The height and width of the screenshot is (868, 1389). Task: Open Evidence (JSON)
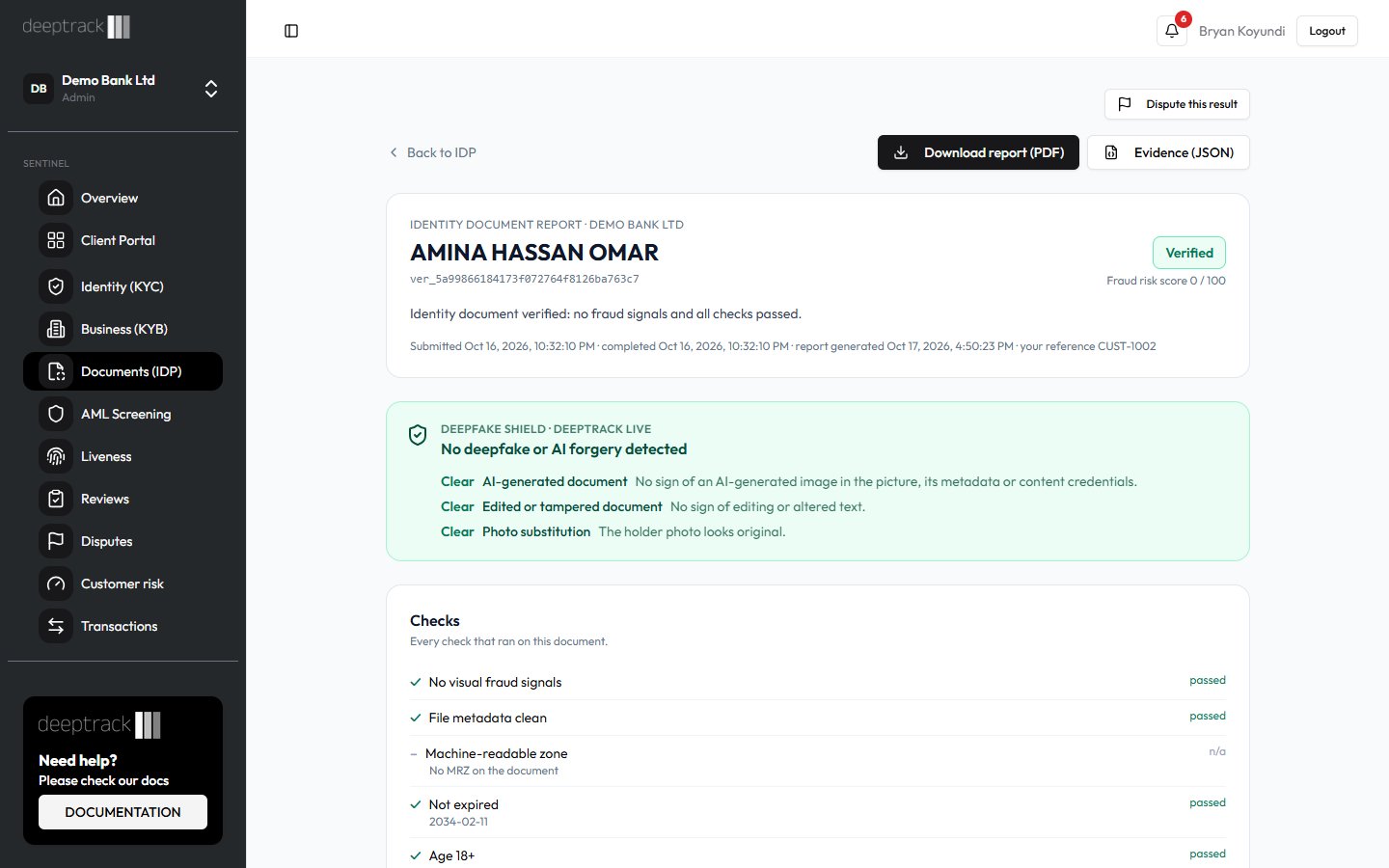pyautogui.click(x=1168, y=152)
